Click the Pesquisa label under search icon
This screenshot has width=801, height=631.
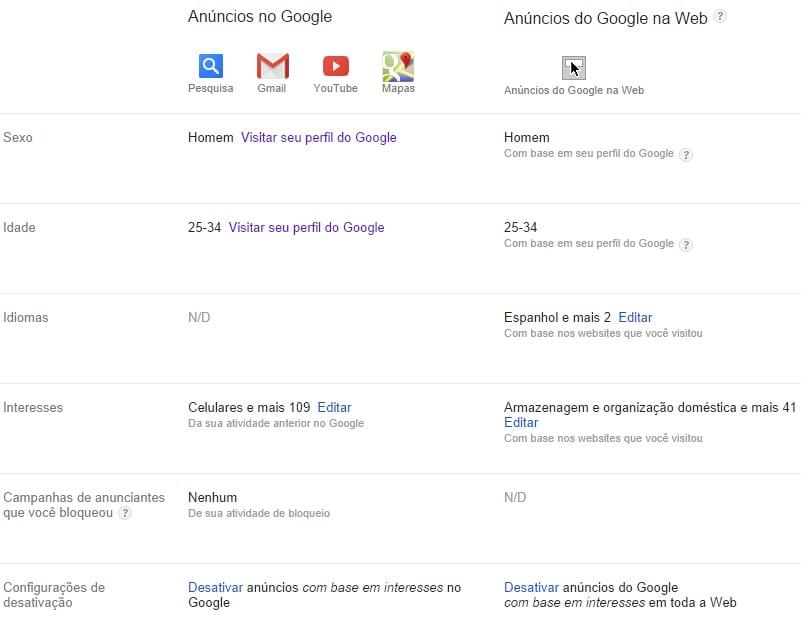[210, 88]
